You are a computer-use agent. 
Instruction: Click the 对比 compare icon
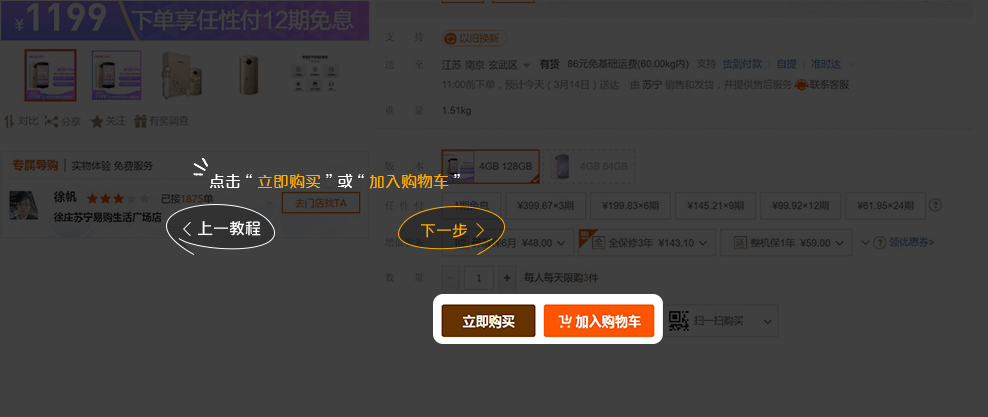tap(10, 121)
